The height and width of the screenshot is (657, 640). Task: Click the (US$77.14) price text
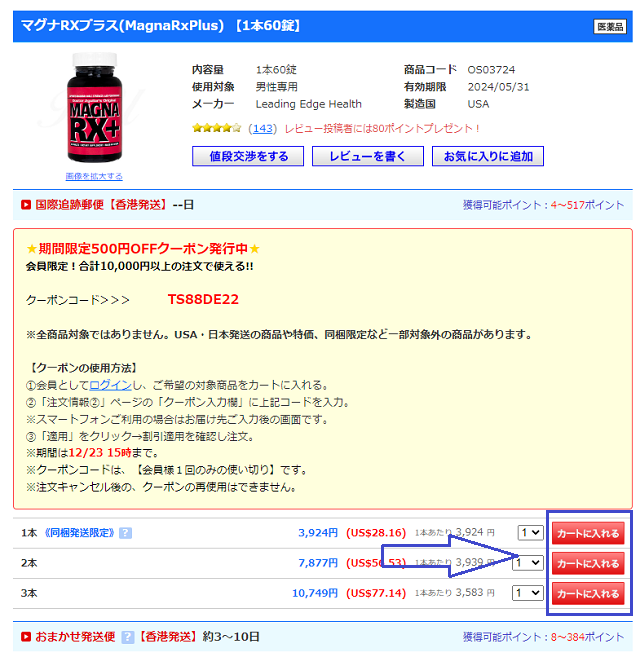(x=376, y=593)
